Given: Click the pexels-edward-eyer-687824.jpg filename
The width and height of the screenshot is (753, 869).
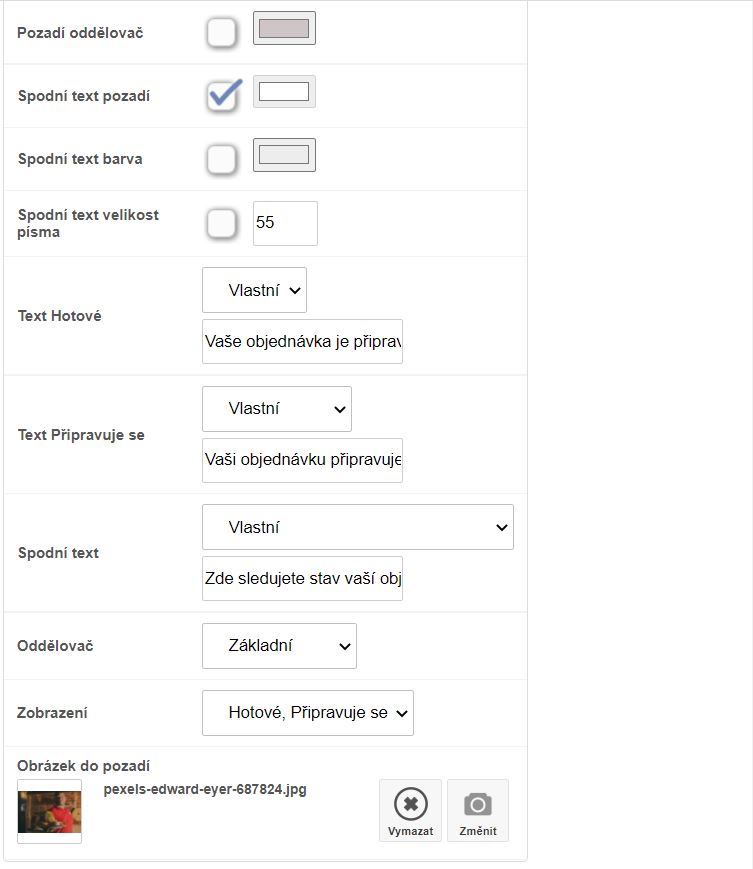Looking at the screenshot, I should (x=205, y=789).
